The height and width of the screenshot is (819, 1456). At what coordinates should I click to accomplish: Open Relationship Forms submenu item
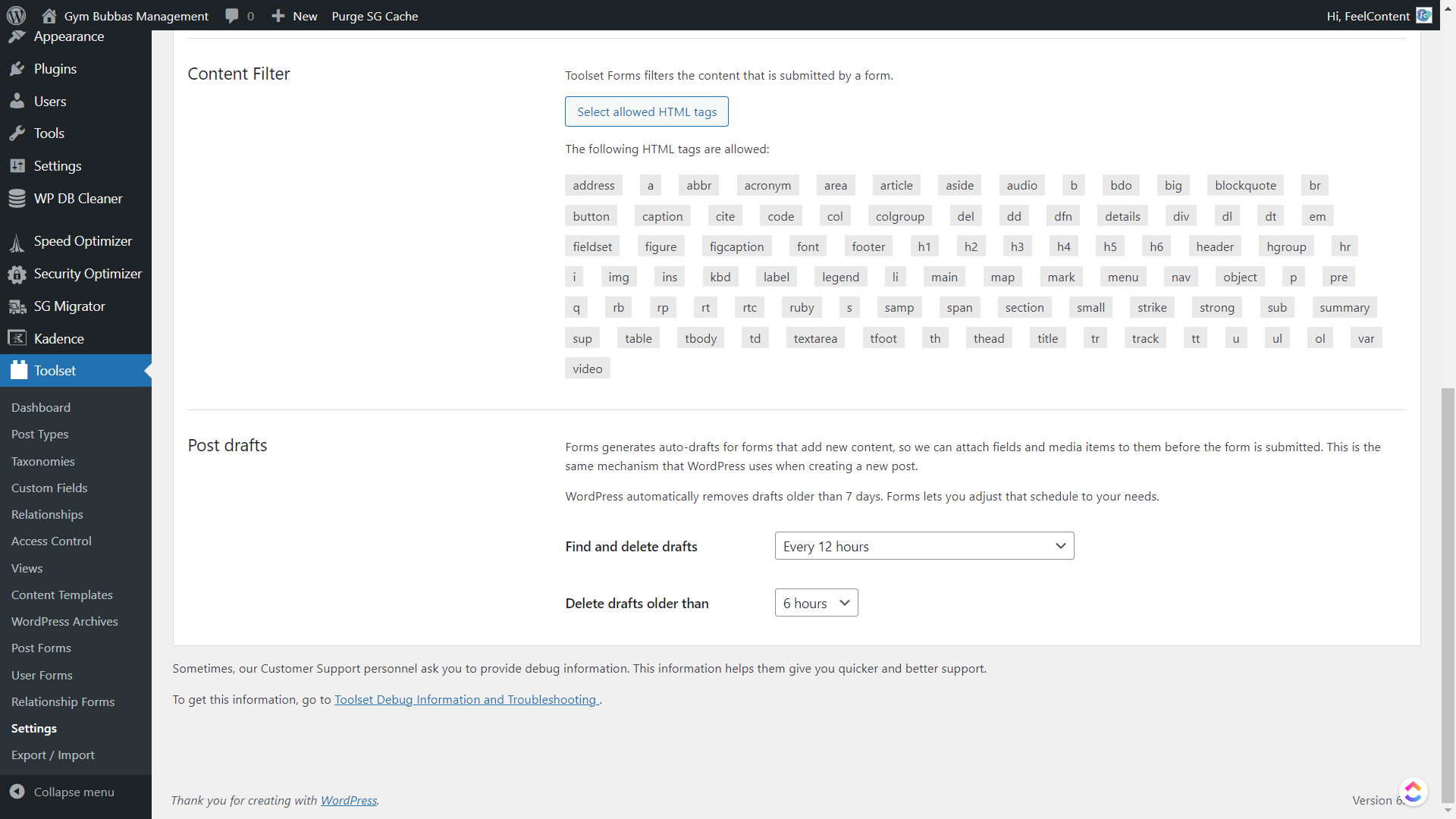coord(63,701)
